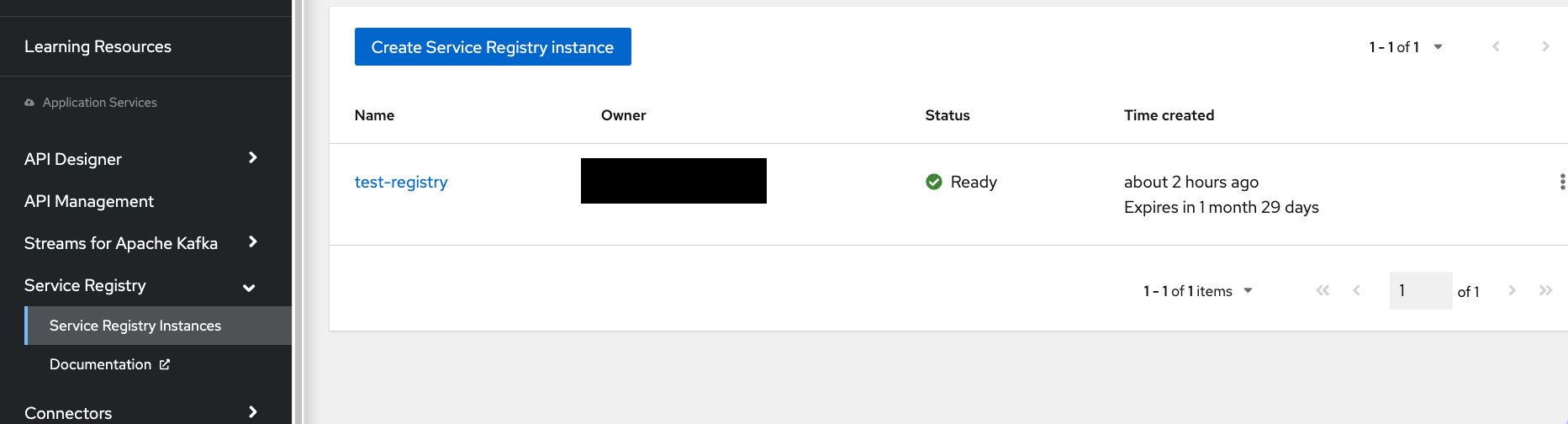
Task: Click the bottom next page arrow
Action: tap(1512, 290)
